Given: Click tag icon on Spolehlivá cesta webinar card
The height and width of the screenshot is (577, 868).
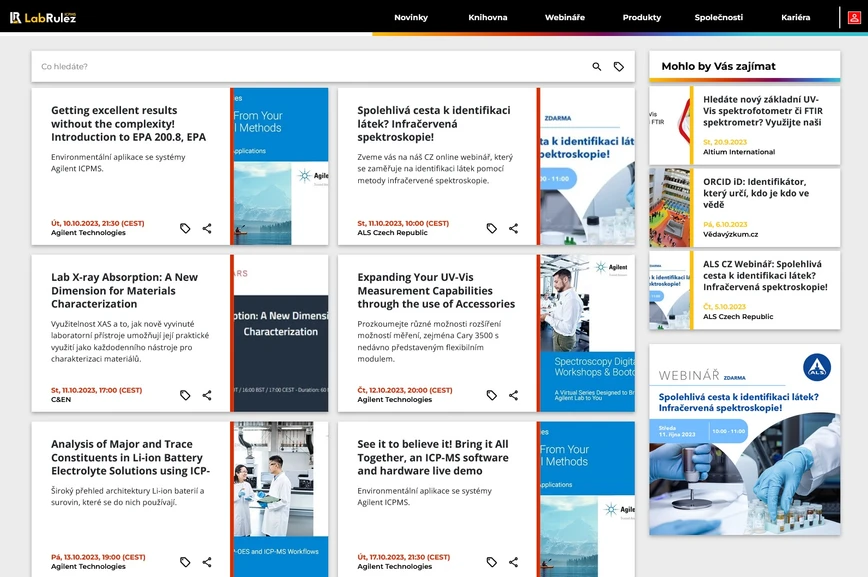Looking at the screenshot, I should pos(492,228).
